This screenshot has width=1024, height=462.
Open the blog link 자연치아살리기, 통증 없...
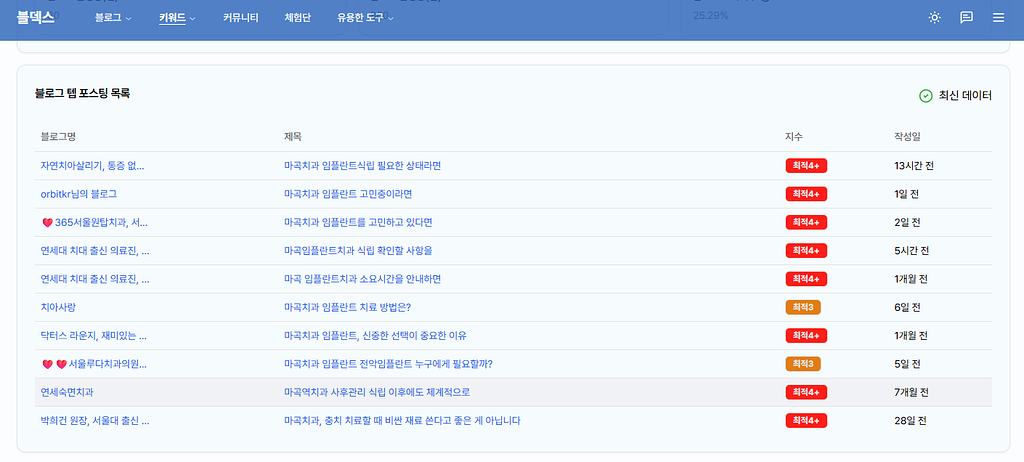click(99, 166)
